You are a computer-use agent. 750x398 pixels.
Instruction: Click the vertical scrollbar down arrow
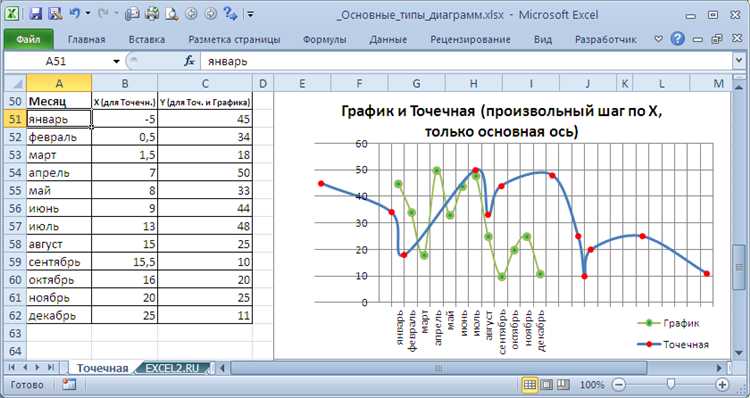(739, 353)
